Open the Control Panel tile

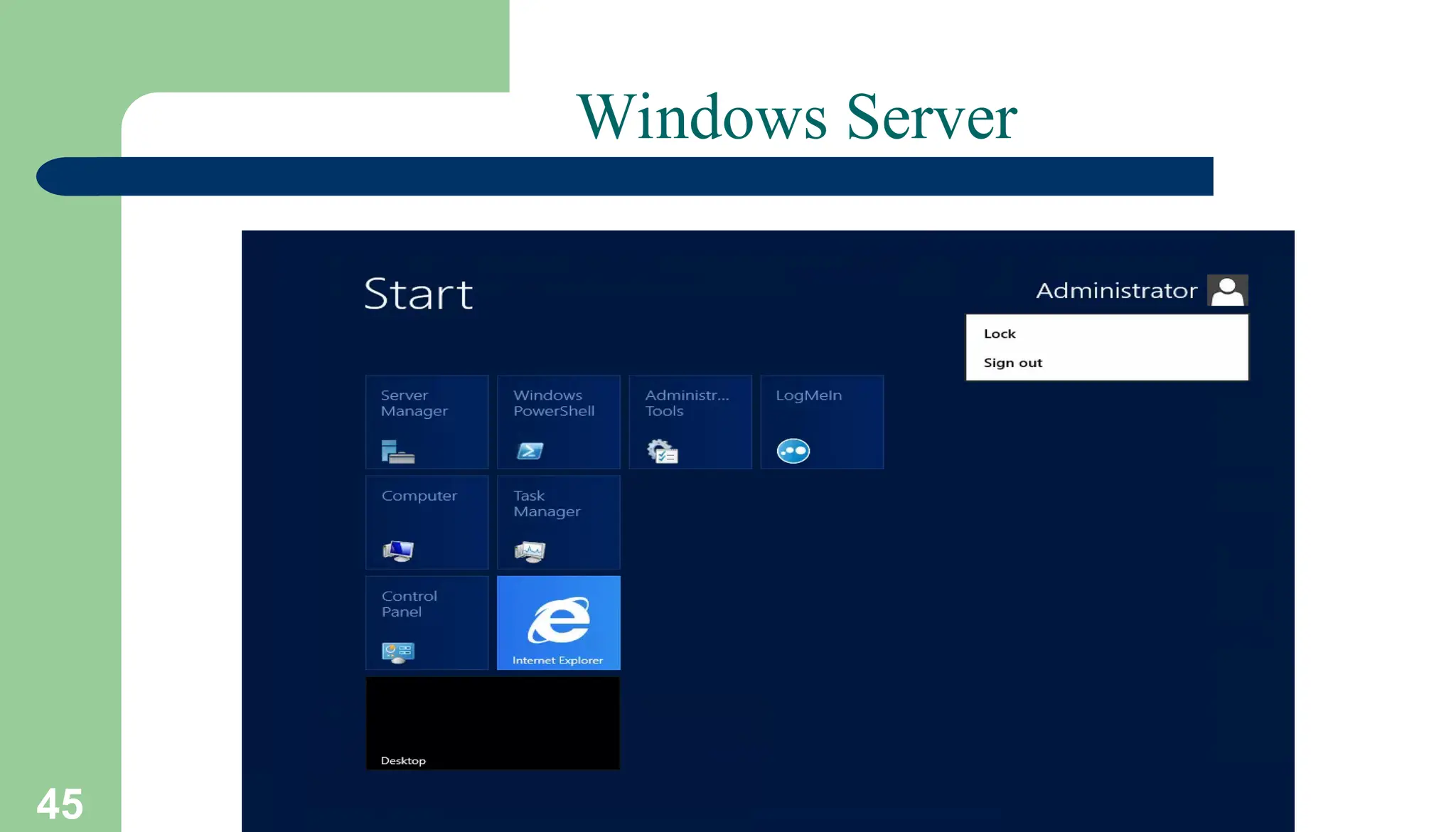[x=427, y=622]
